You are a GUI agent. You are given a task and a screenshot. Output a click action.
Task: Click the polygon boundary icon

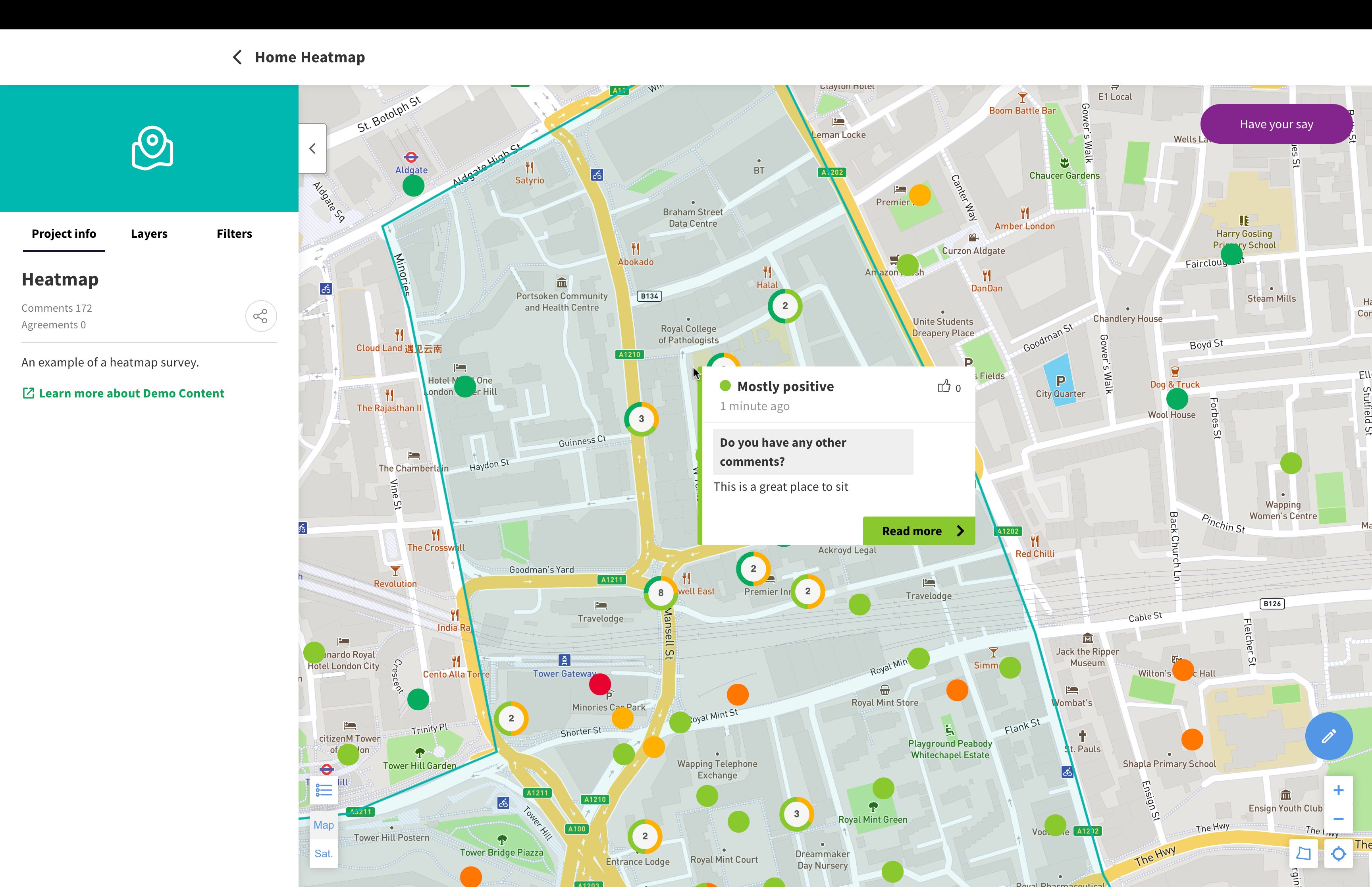click(1303, 854)
